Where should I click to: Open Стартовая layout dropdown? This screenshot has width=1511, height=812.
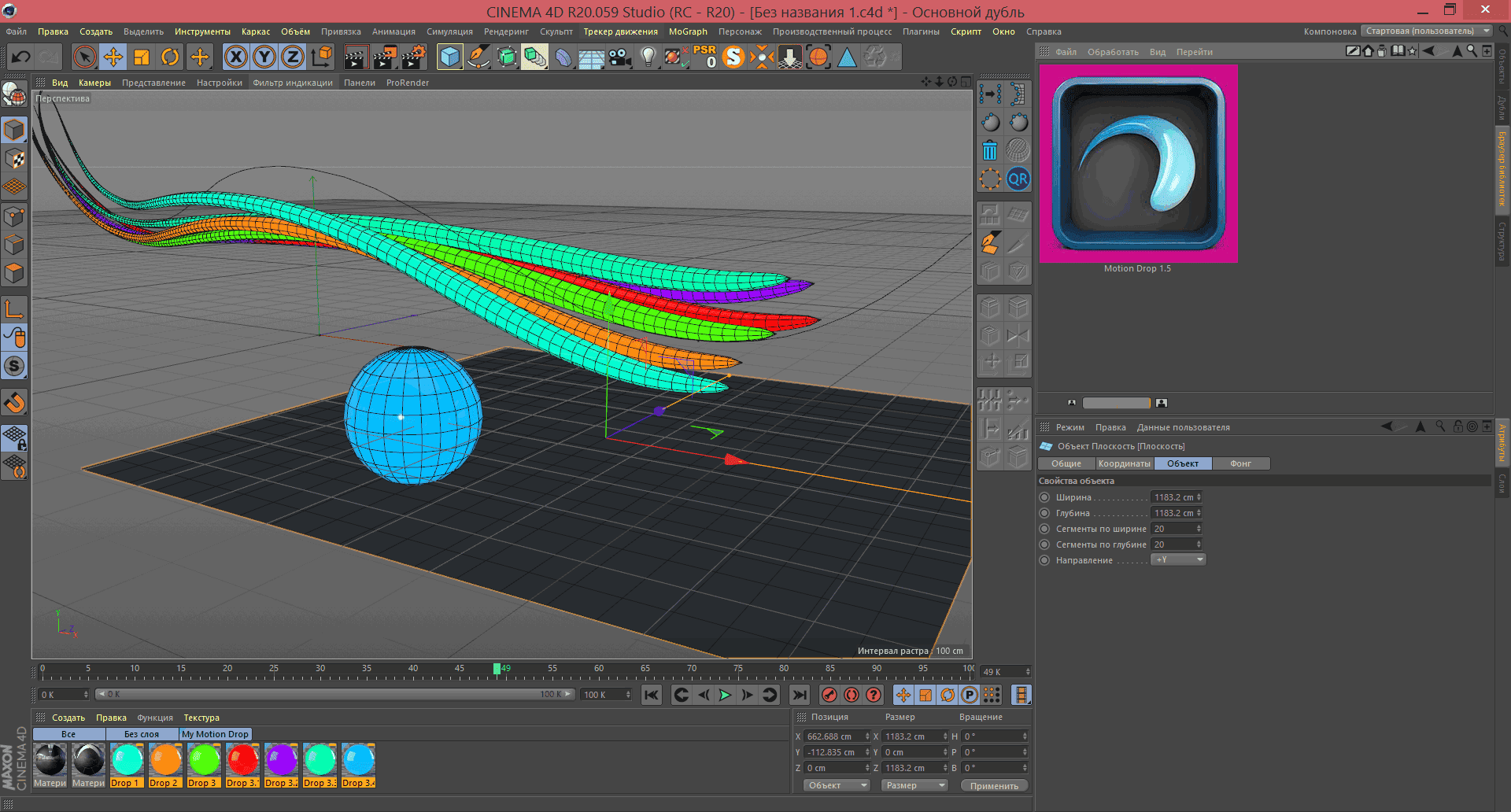pos(1428,31)
